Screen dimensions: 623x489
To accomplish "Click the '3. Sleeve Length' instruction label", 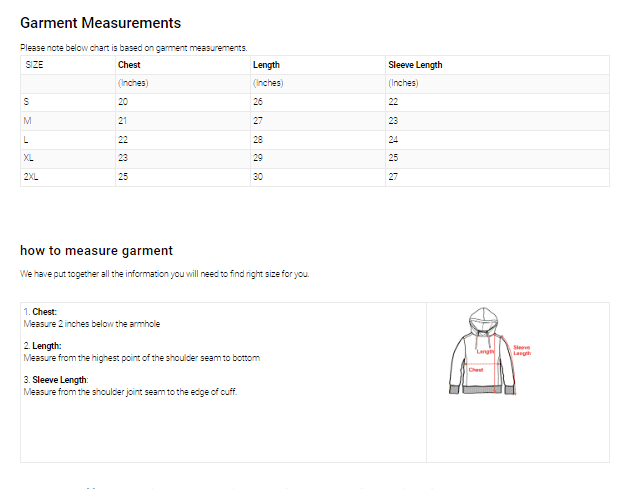I will coord(55,380).
